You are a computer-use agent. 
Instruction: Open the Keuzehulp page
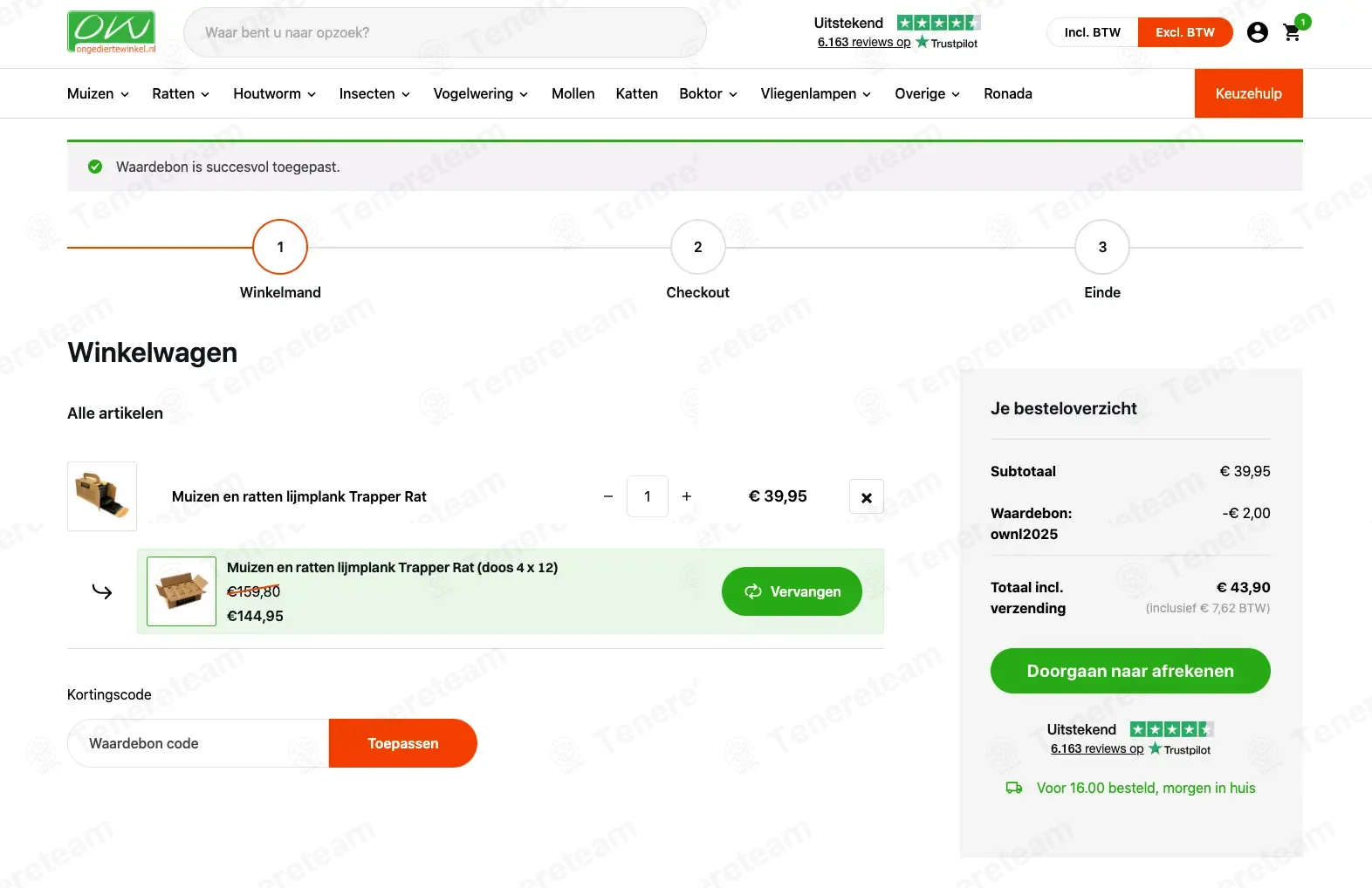point(1248,93)
